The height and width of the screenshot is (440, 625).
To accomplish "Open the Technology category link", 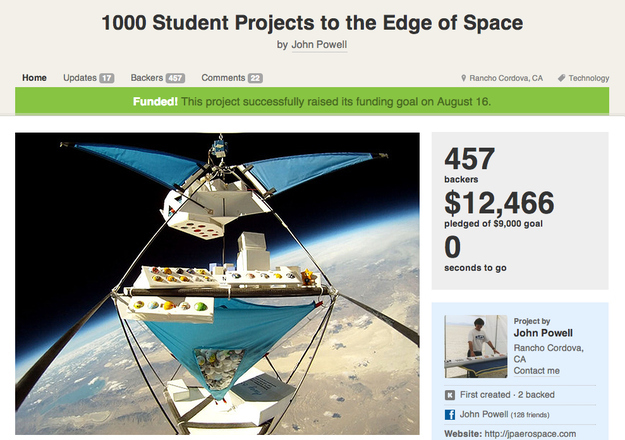I will click(x=589, y=78).
